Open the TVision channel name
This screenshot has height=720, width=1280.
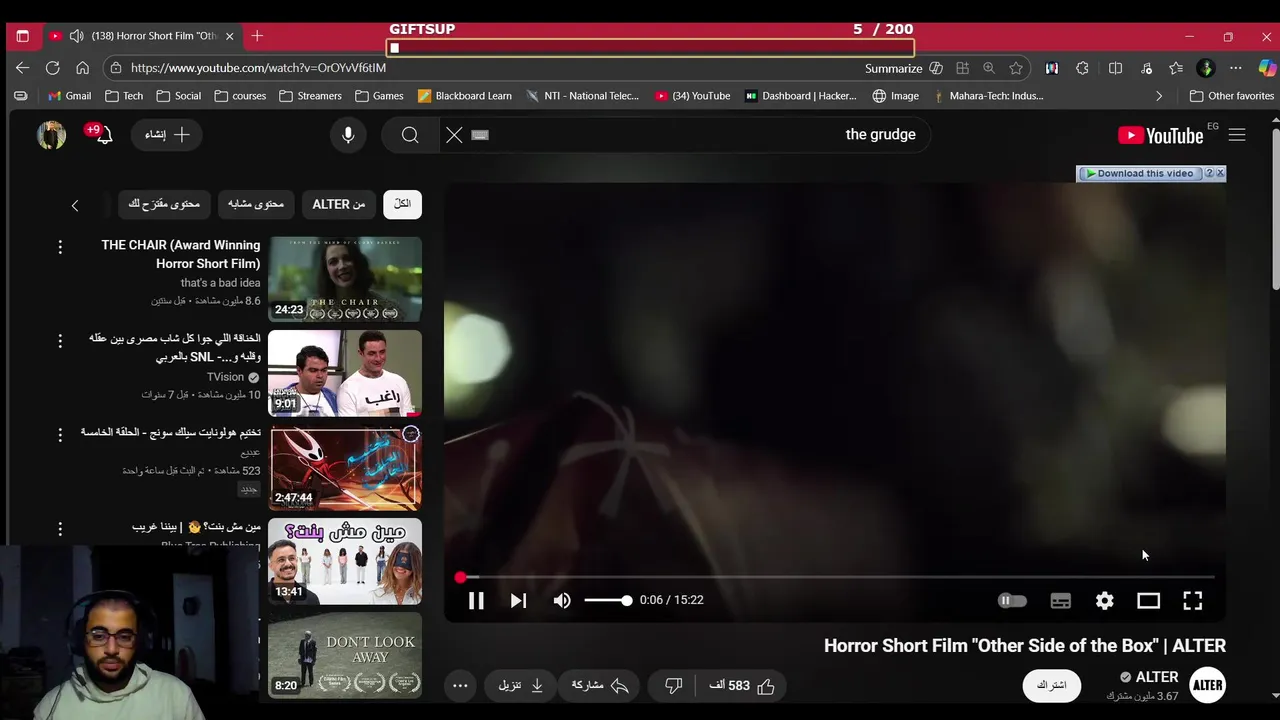[226, 377]
